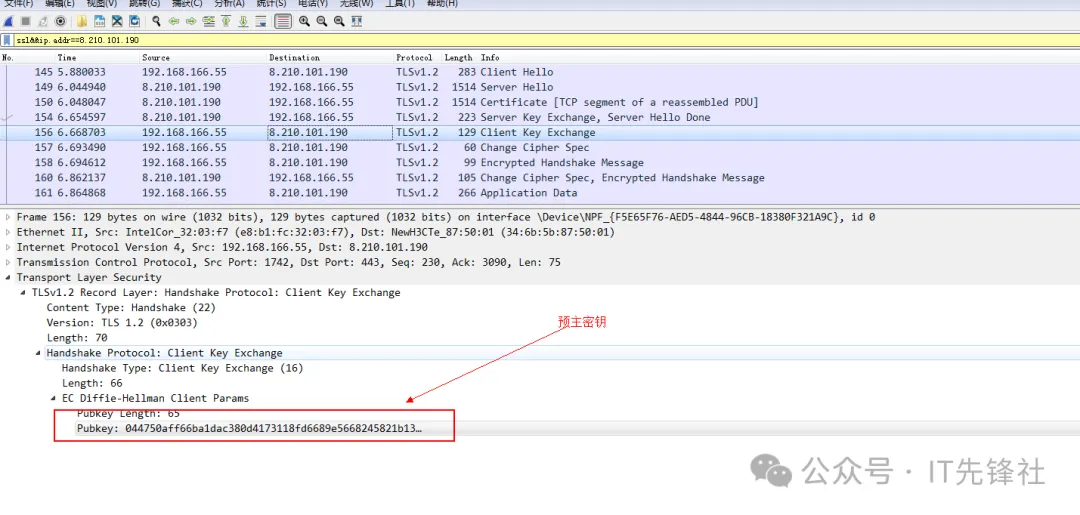Viewport: 1080px width, 515px height.
Task: Open the 视图(V) menu
Action: [x=102, y=3]
